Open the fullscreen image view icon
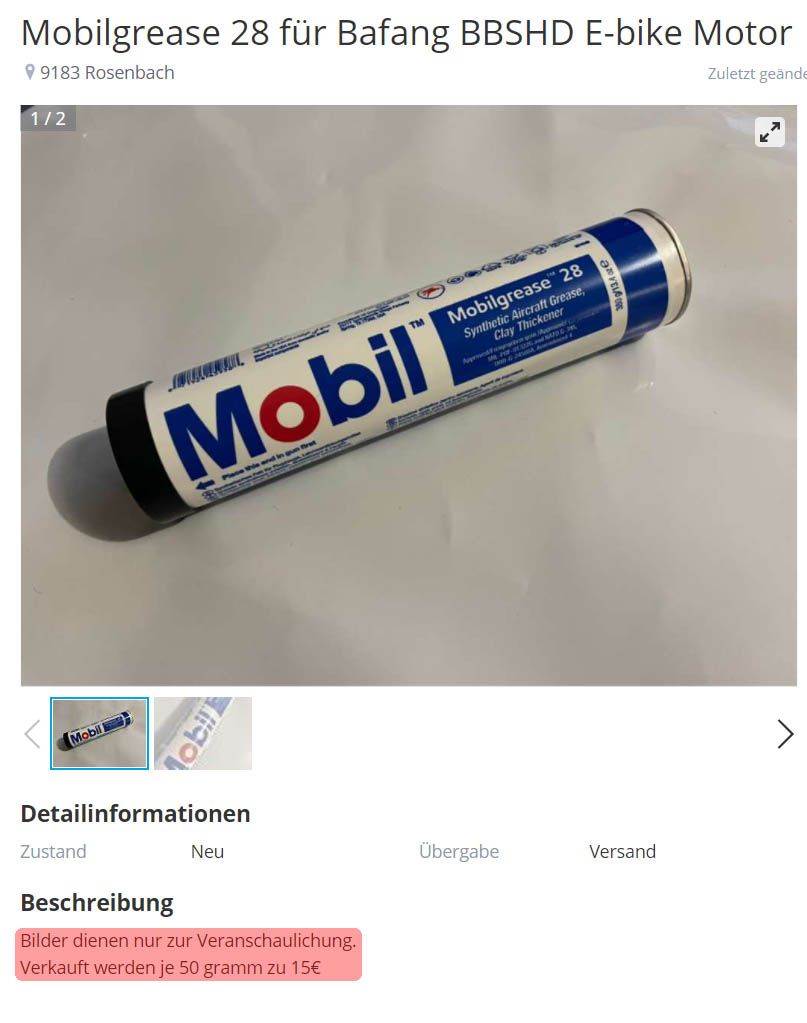 point(770,132)
